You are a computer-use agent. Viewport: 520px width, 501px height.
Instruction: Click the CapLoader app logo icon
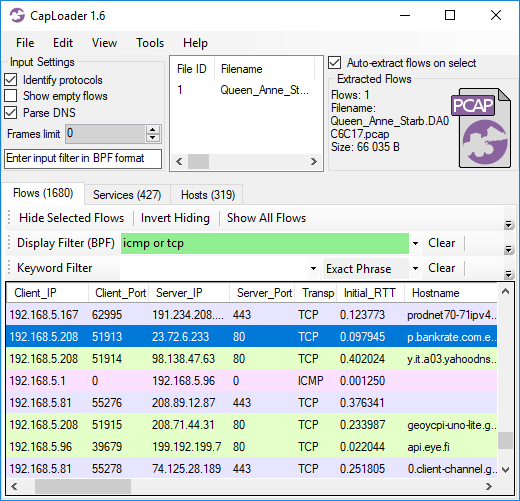point(17,15)
